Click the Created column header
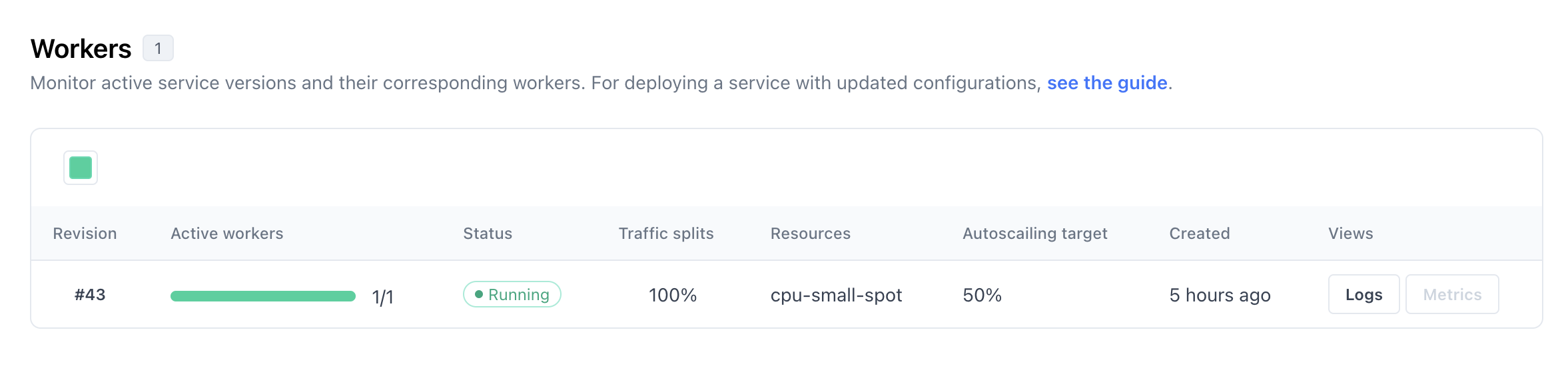The width and height of the screenshot is (1568, 378). (1199, 234)
